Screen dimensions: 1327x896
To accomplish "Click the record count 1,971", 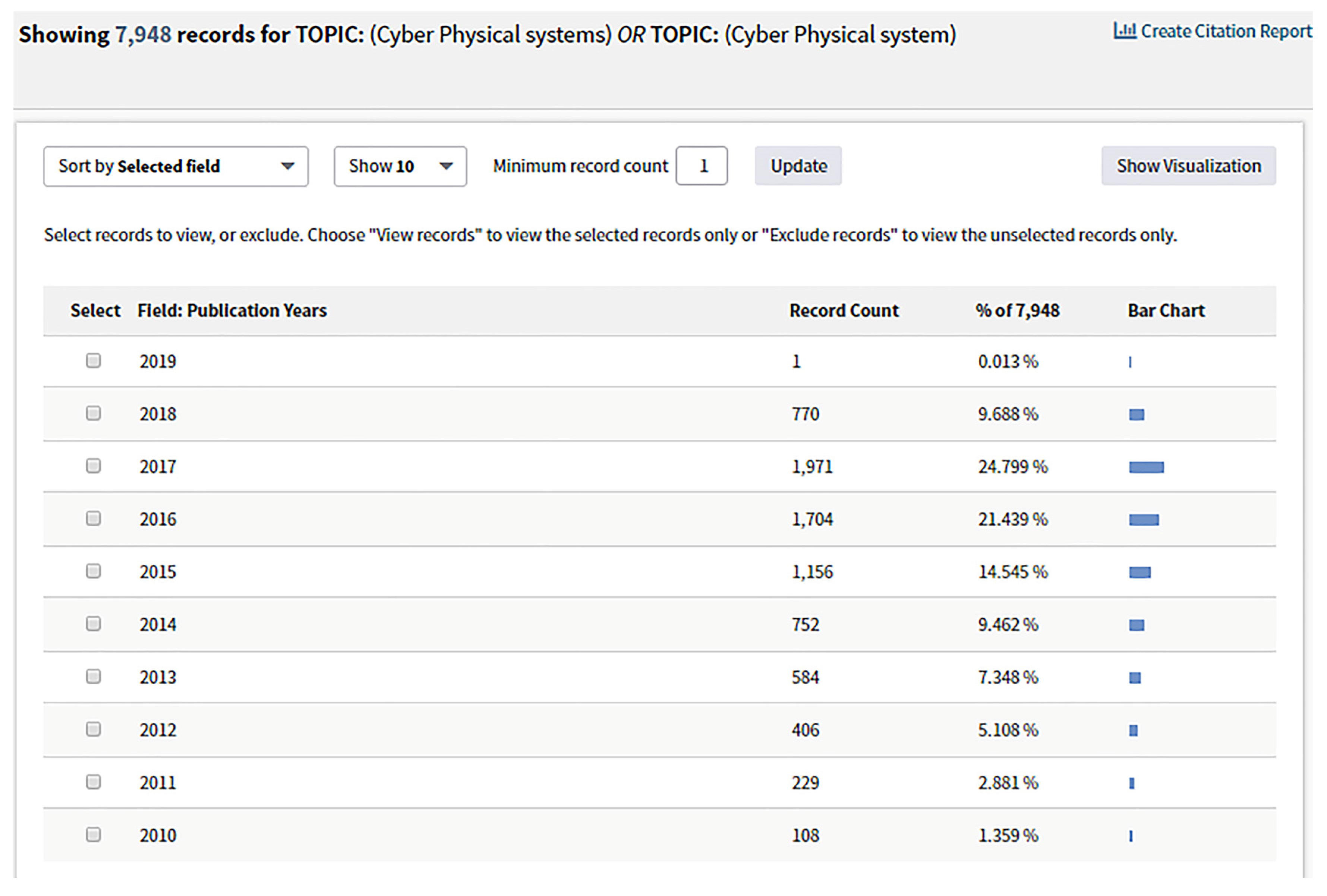I will (x=812, y=467).
